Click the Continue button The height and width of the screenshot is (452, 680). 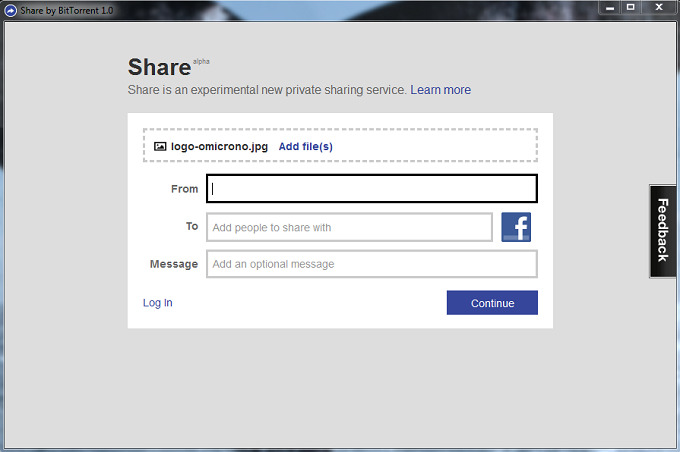tap(492, 303)
